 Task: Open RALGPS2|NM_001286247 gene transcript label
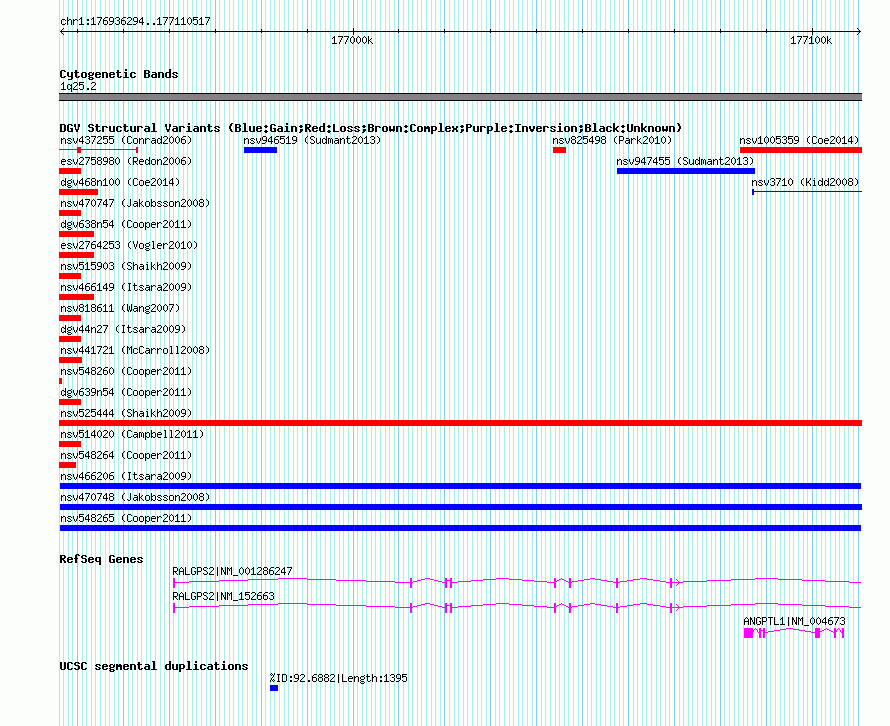[232, 571]
